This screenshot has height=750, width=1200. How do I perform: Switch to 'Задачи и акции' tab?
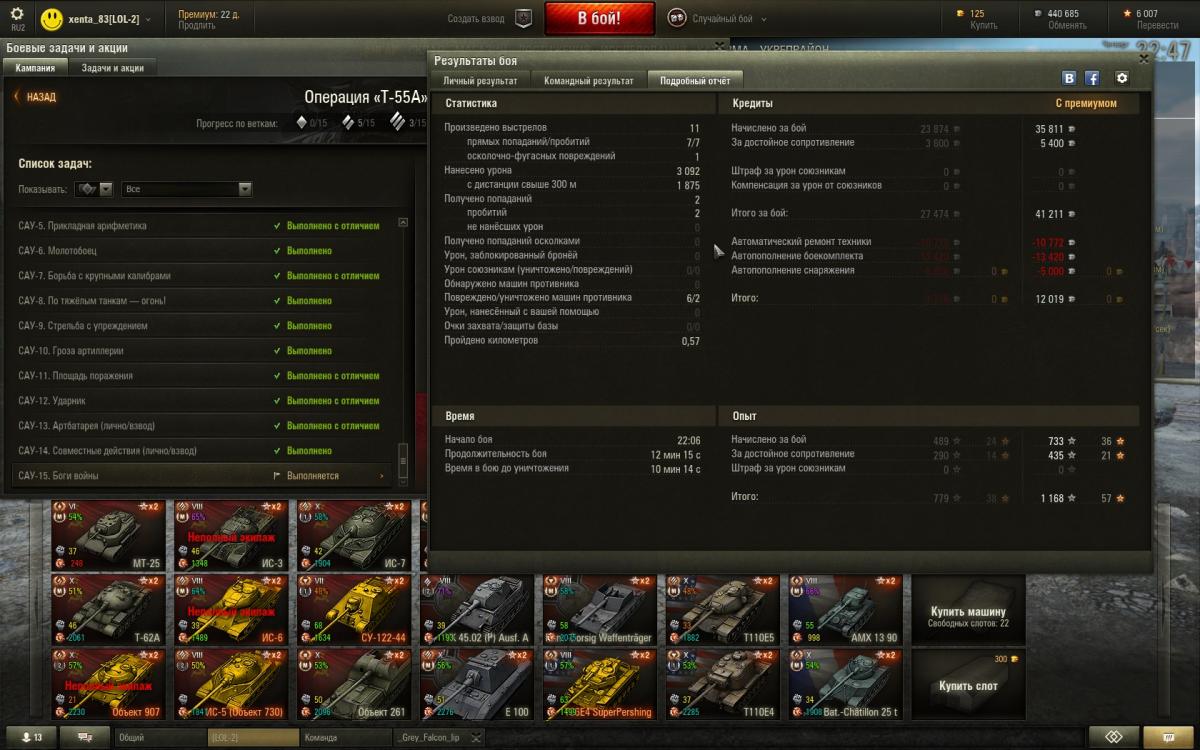112,68
